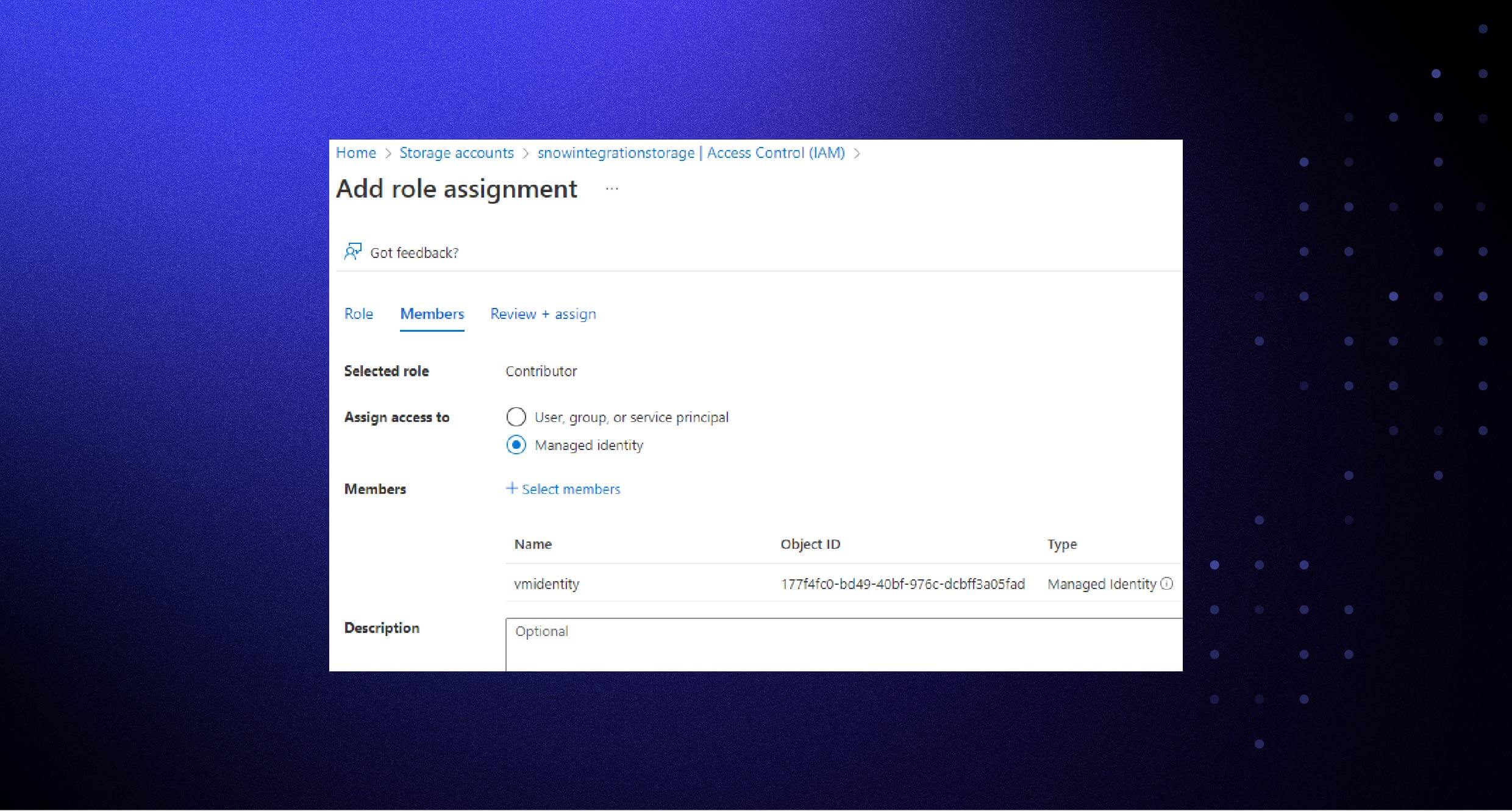Switch to the Role tab
Image resolution: width=1512 pixels, height=811 pixels.
[358, 313]
